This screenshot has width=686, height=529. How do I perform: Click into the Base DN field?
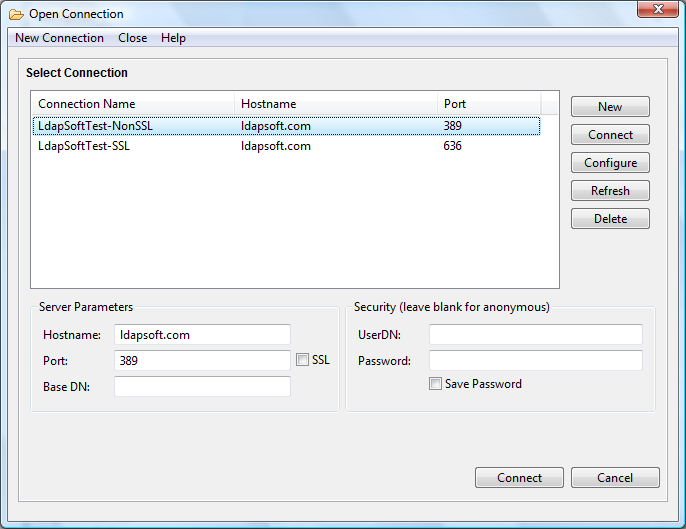click(202, 387)
